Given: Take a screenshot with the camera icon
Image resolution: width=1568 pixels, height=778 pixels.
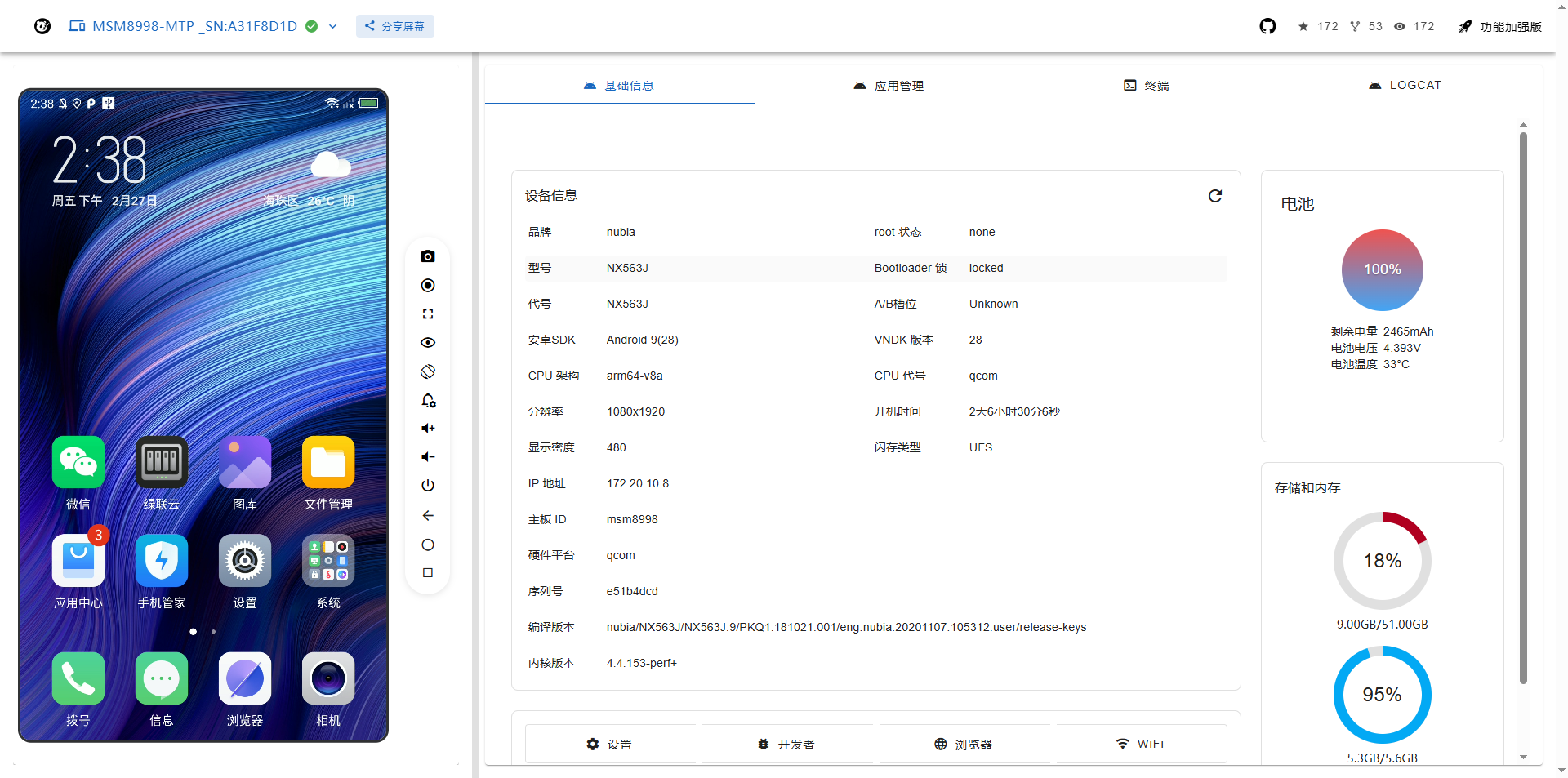Looking at the screenshot, I should coord(427,256).
